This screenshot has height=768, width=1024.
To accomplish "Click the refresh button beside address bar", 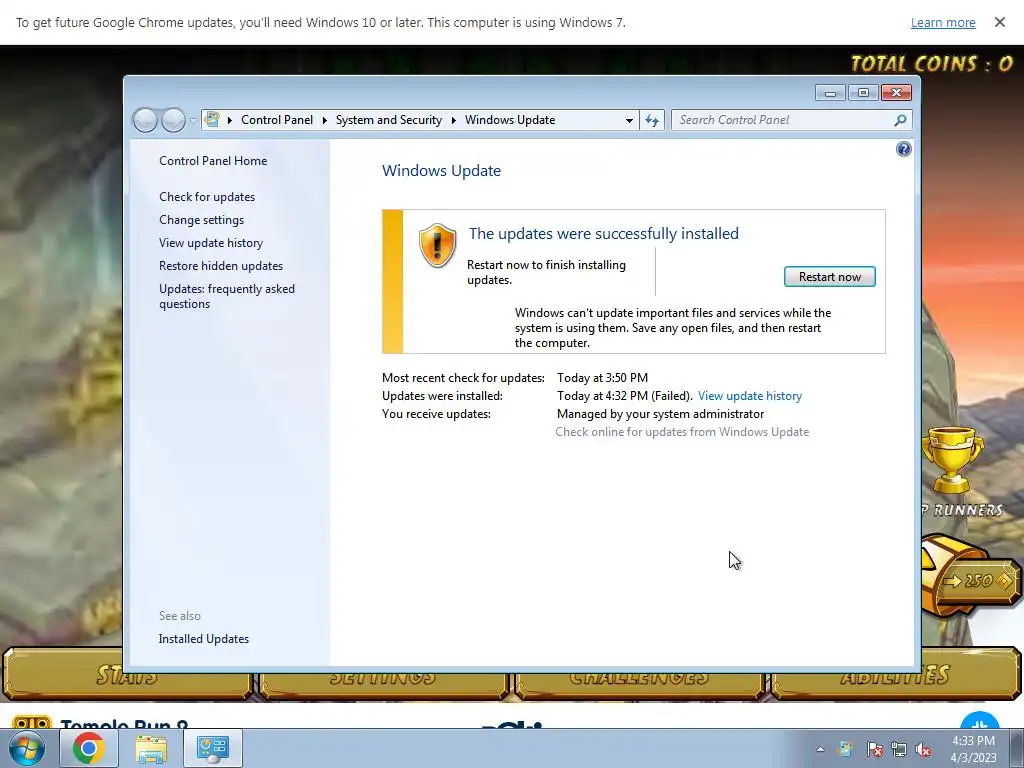I will (652, 120).
